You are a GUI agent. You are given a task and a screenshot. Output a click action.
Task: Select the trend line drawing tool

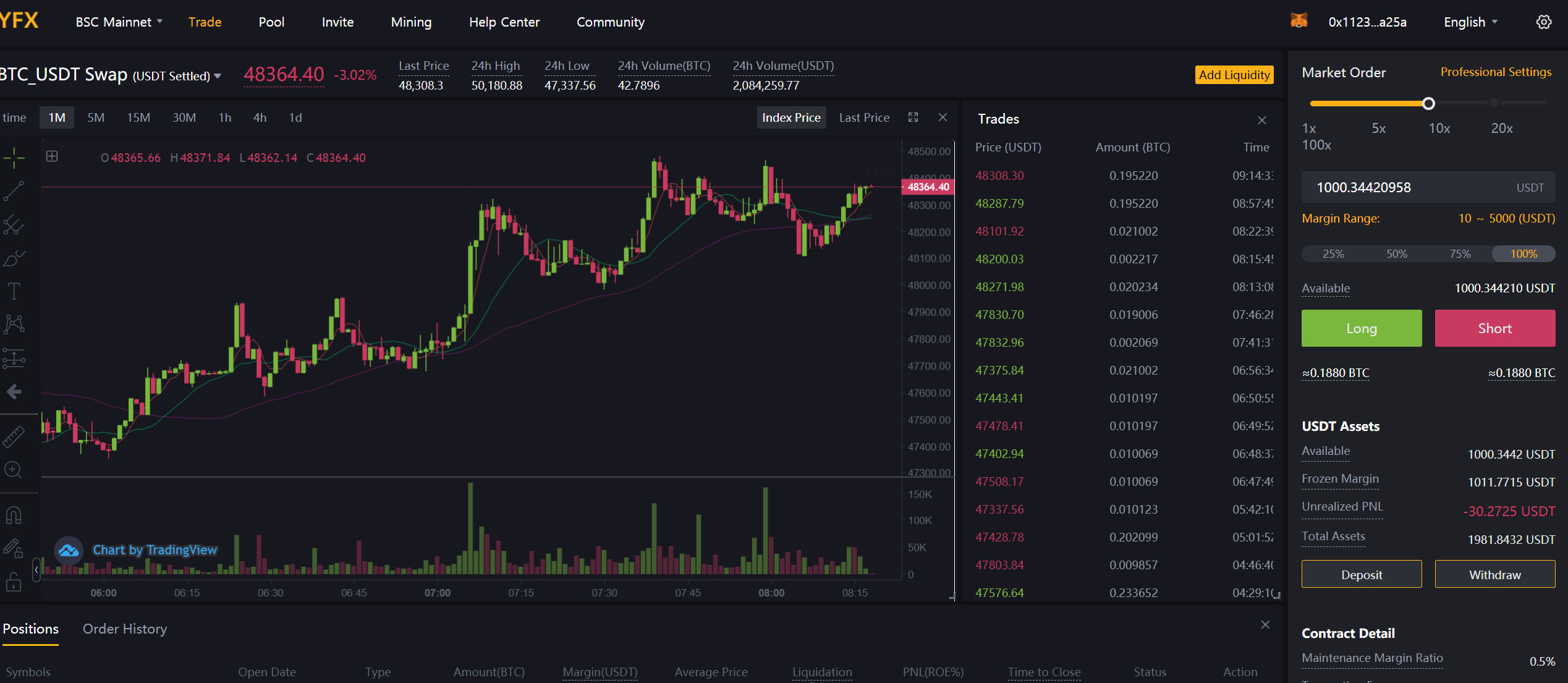(x=14, y=191)
